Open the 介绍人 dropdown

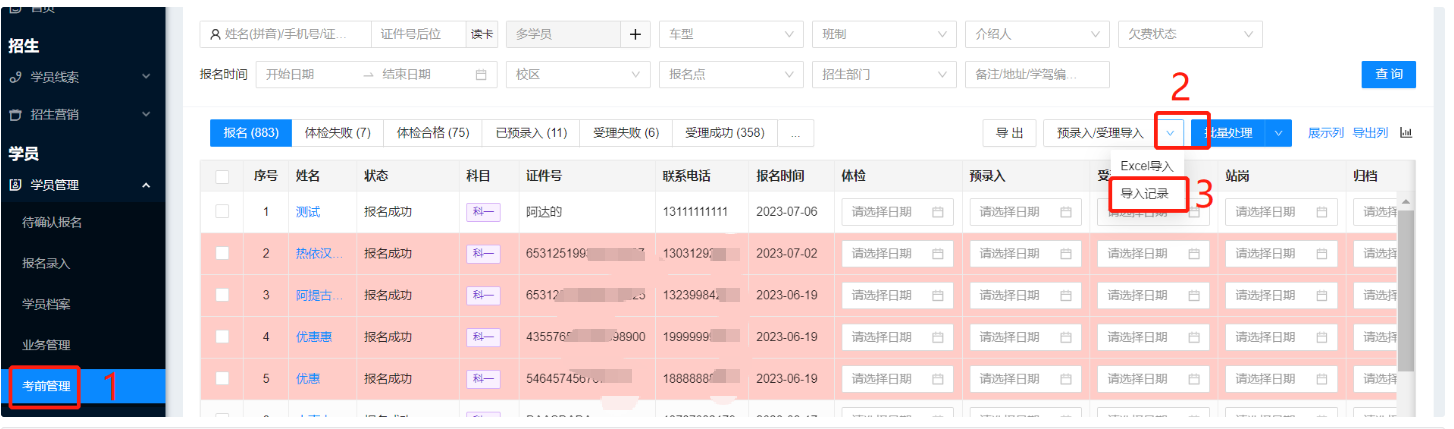[1037, 34]
